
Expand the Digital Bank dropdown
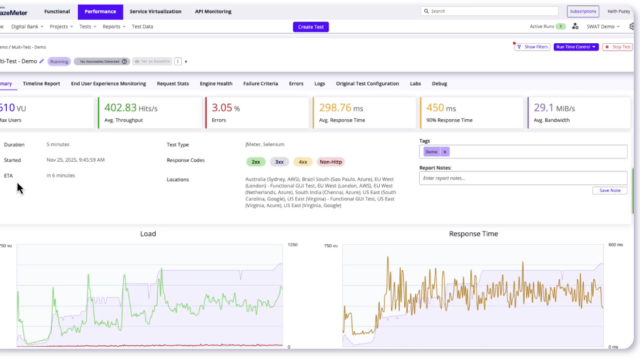tap(27, 27)
